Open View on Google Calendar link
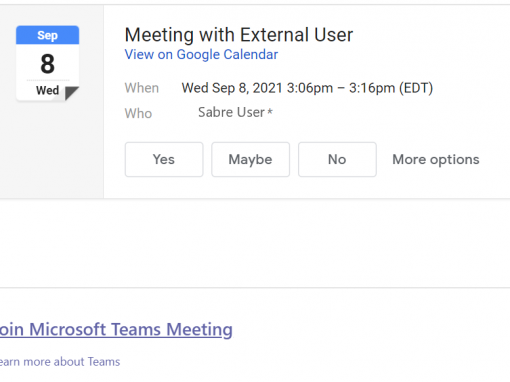The image size is (510, 382). point(201,55)
